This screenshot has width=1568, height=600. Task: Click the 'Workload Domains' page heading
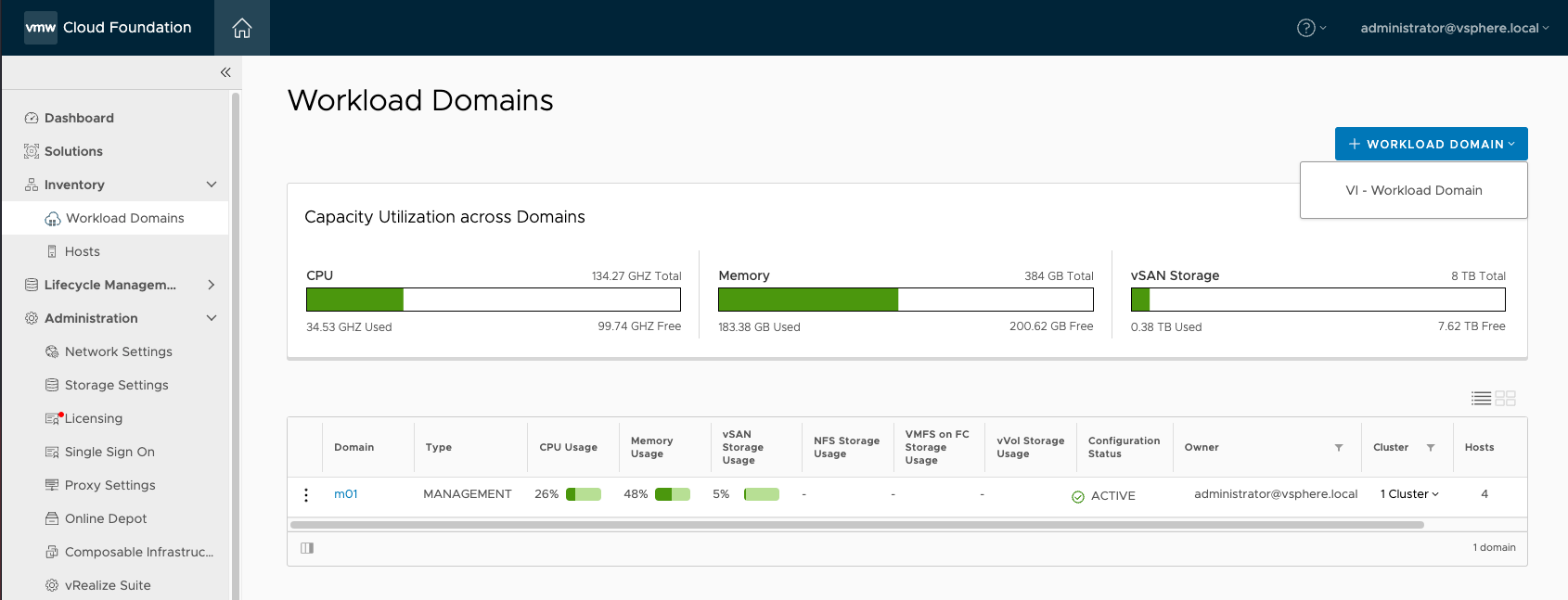pyautogui.click(x=420, y=100)
